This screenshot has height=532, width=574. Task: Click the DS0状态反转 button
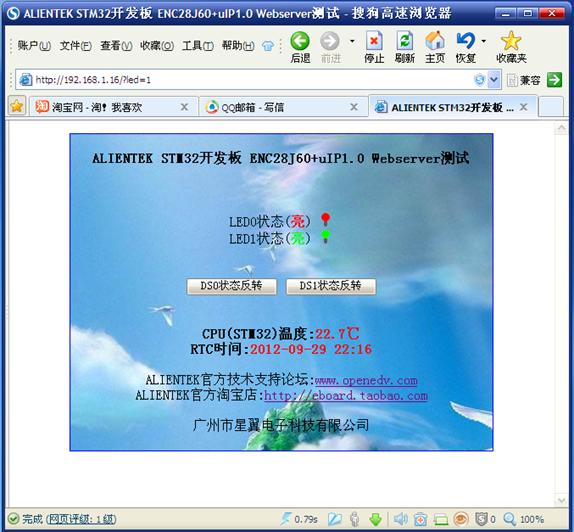[231, 286]
